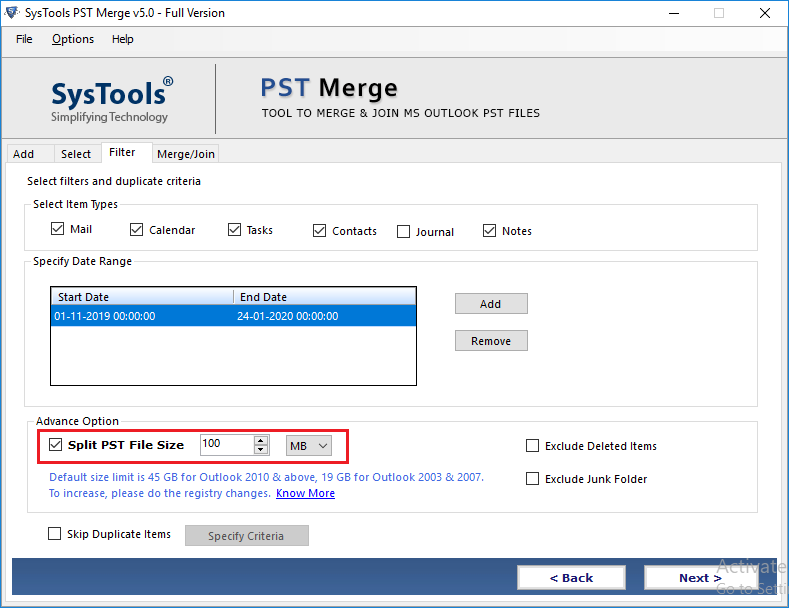789x608 pixels.
Task: Increase split size with up arrow
Action: point(261,440)
